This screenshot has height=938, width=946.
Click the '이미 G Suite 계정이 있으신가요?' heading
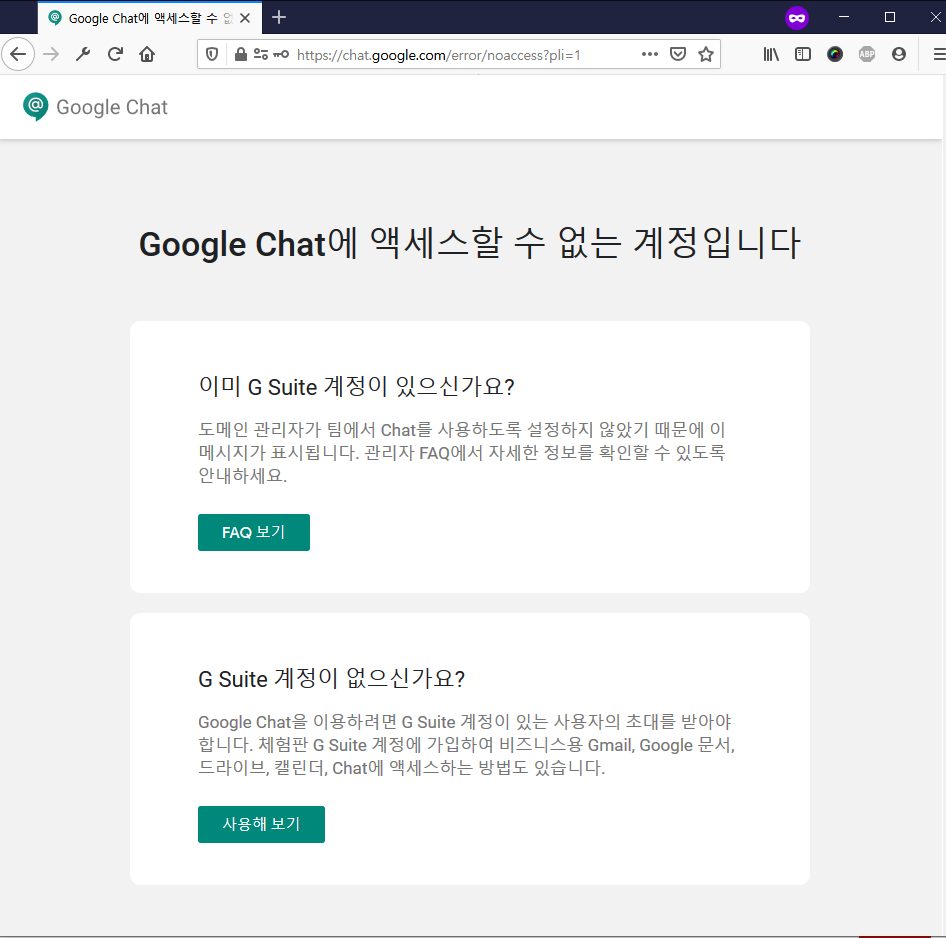coord(357,387)
